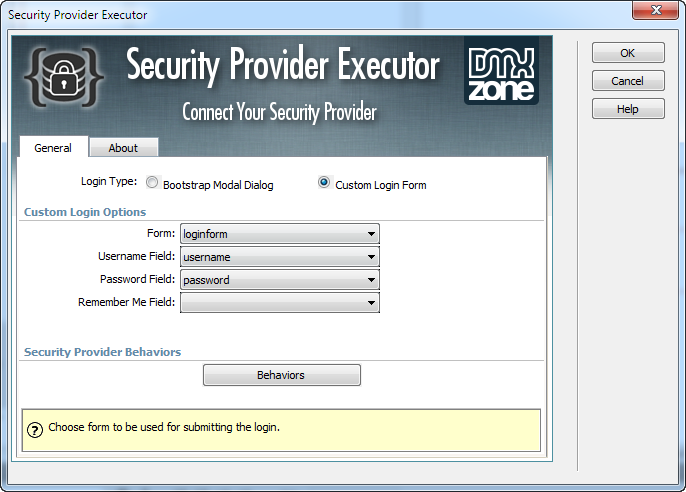Click the OK button
Image resolution: width=686 pixels, height=492 pixels.
(628, 53)
